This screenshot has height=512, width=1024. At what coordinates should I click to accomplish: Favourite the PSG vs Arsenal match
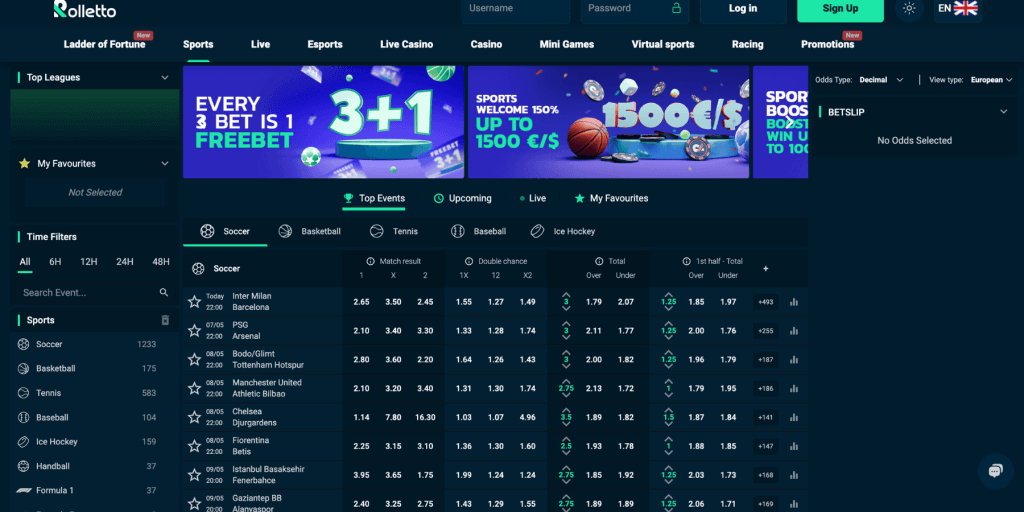[x=194, y=330]
